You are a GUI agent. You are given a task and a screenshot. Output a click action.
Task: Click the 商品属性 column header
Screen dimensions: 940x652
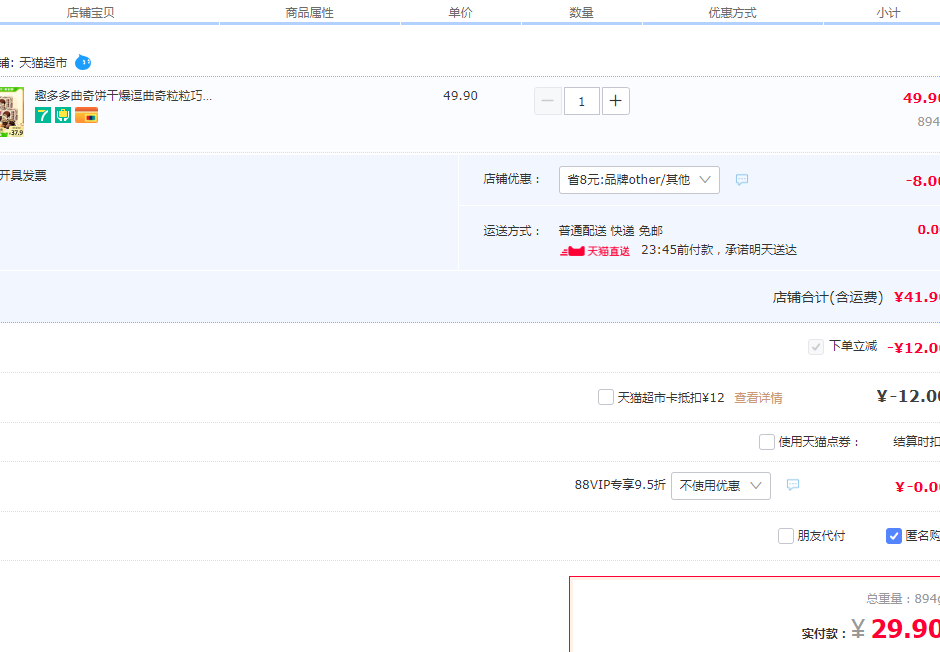(x=309, y=13)
